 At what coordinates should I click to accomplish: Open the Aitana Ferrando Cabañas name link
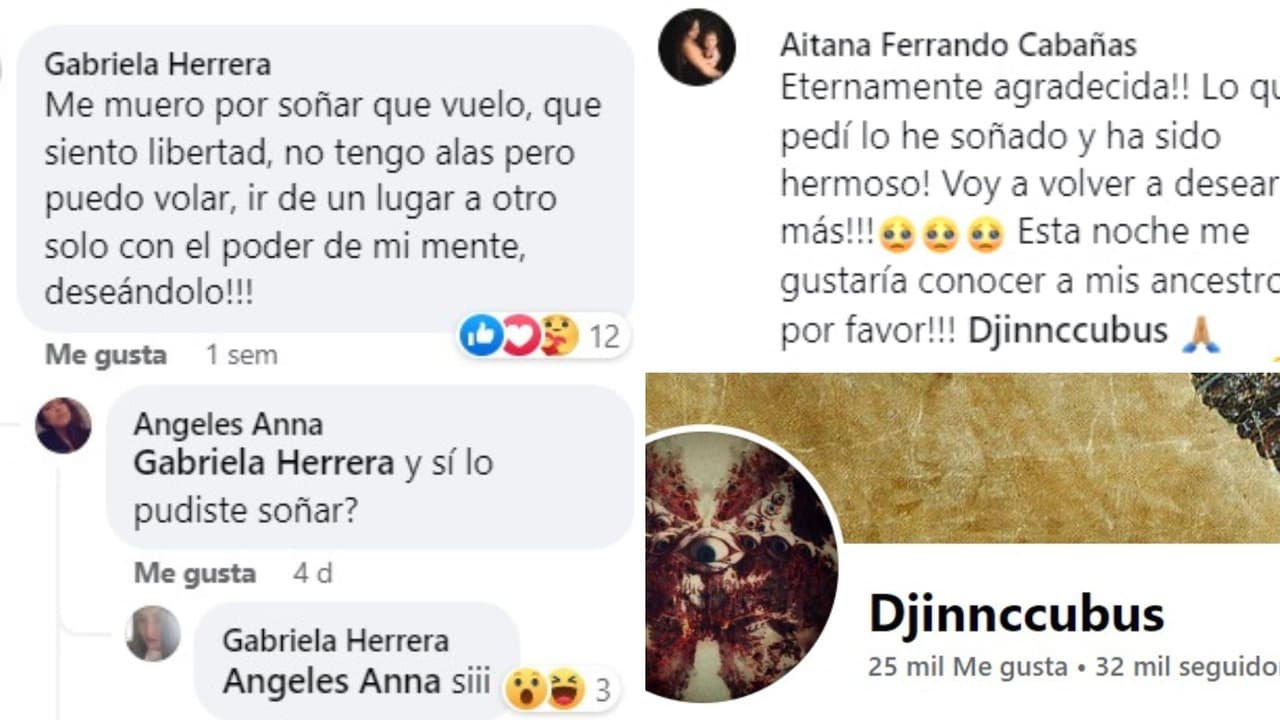[x=958, y=45]
